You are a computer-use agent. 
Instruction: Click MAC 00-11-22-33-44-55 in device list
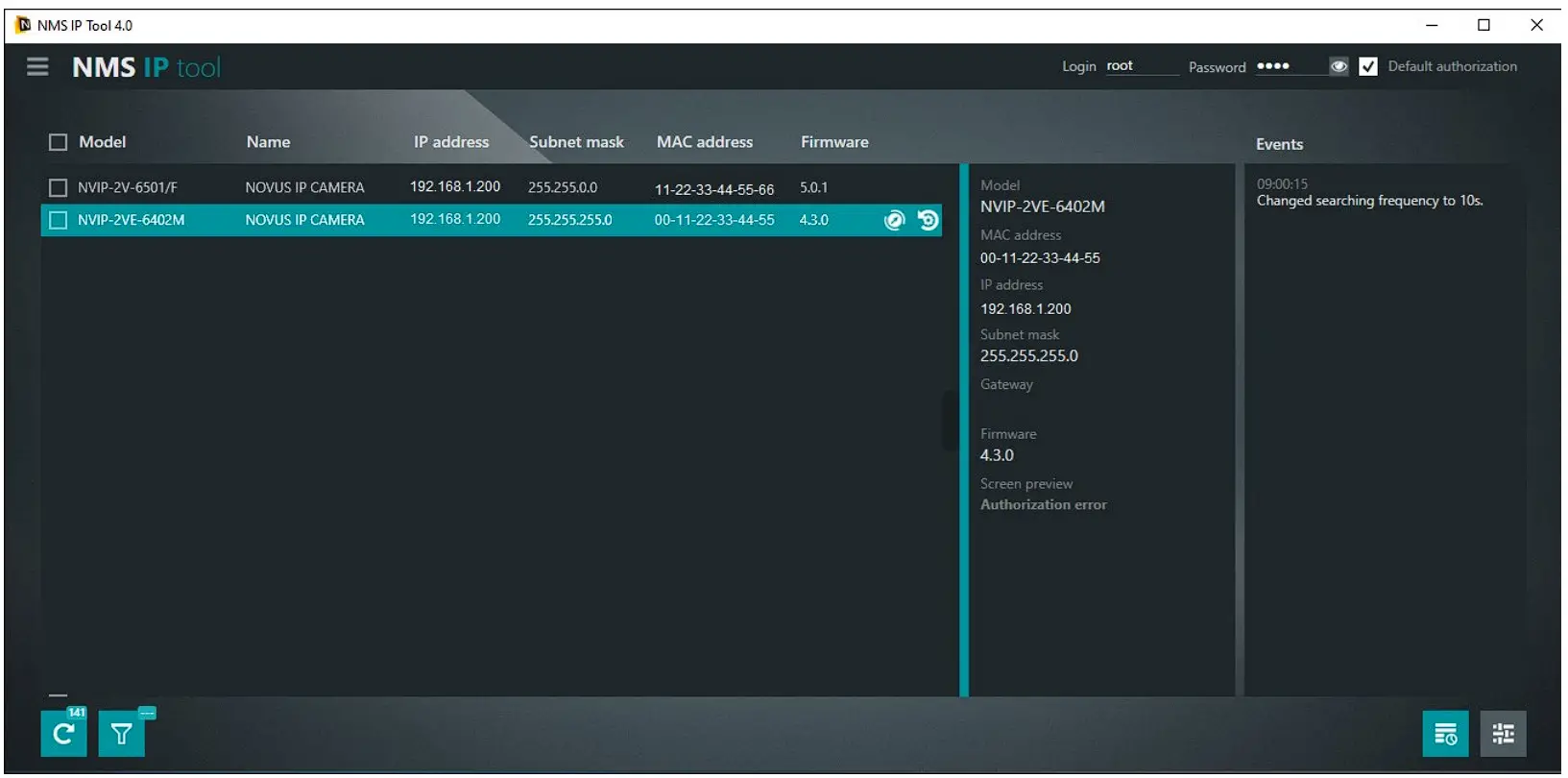[x=714, y=220]
